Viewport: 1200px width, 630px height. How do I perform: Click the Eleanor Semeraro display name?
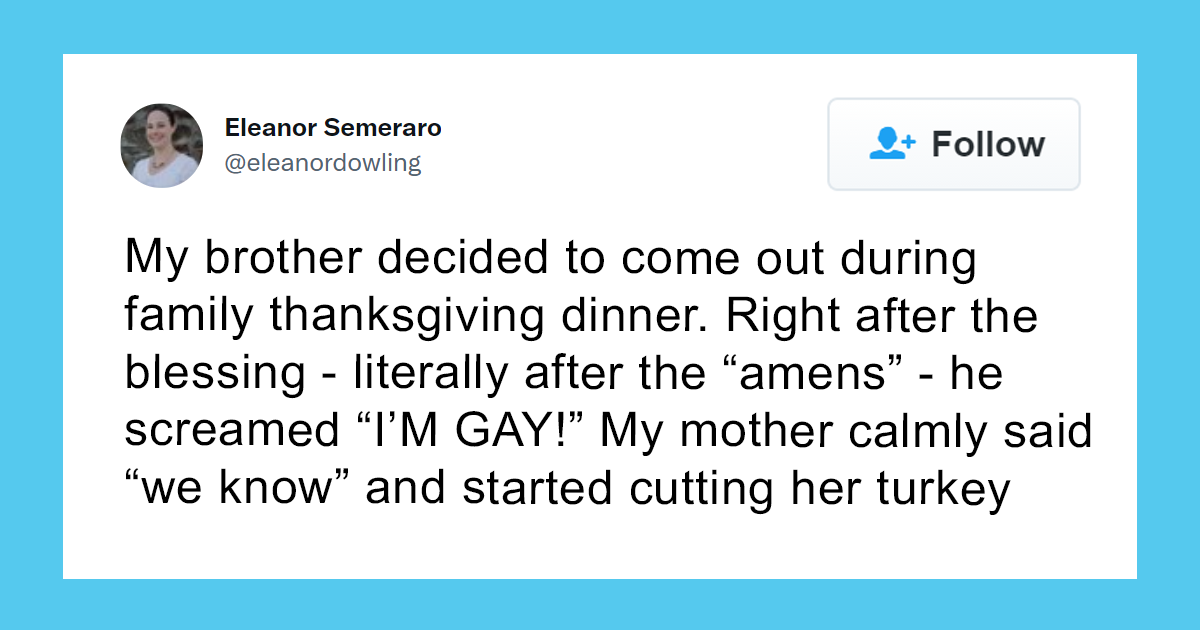[x=331, y=127]
